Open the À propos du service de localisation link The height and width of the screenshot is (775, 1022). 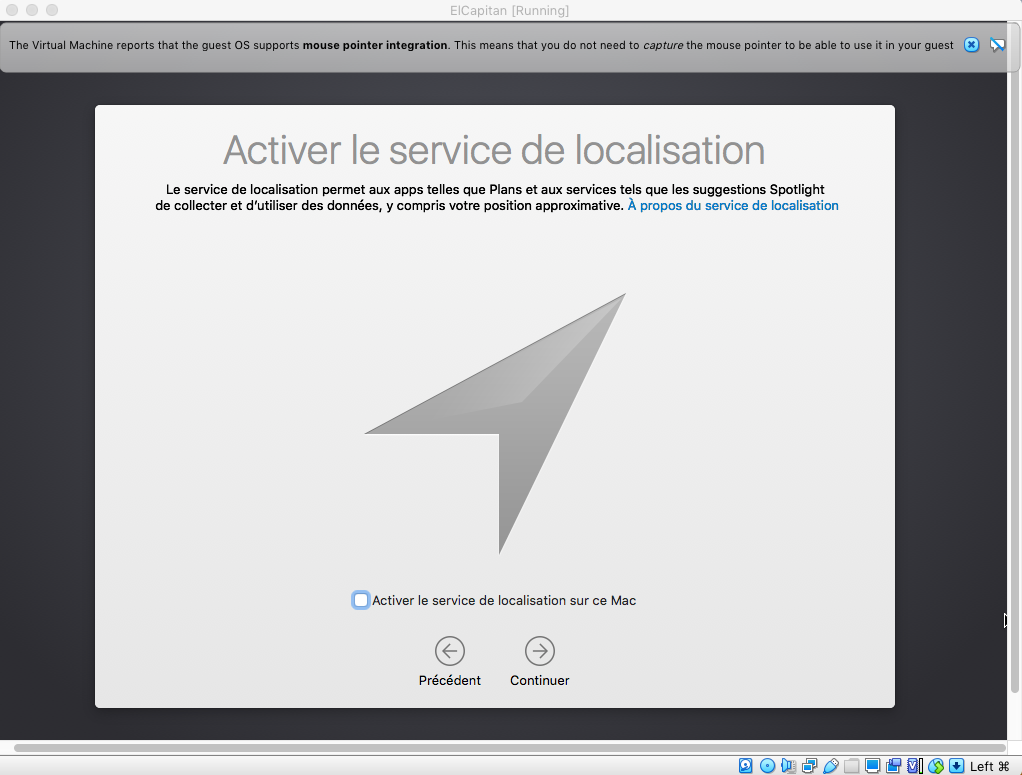point(733,206)
